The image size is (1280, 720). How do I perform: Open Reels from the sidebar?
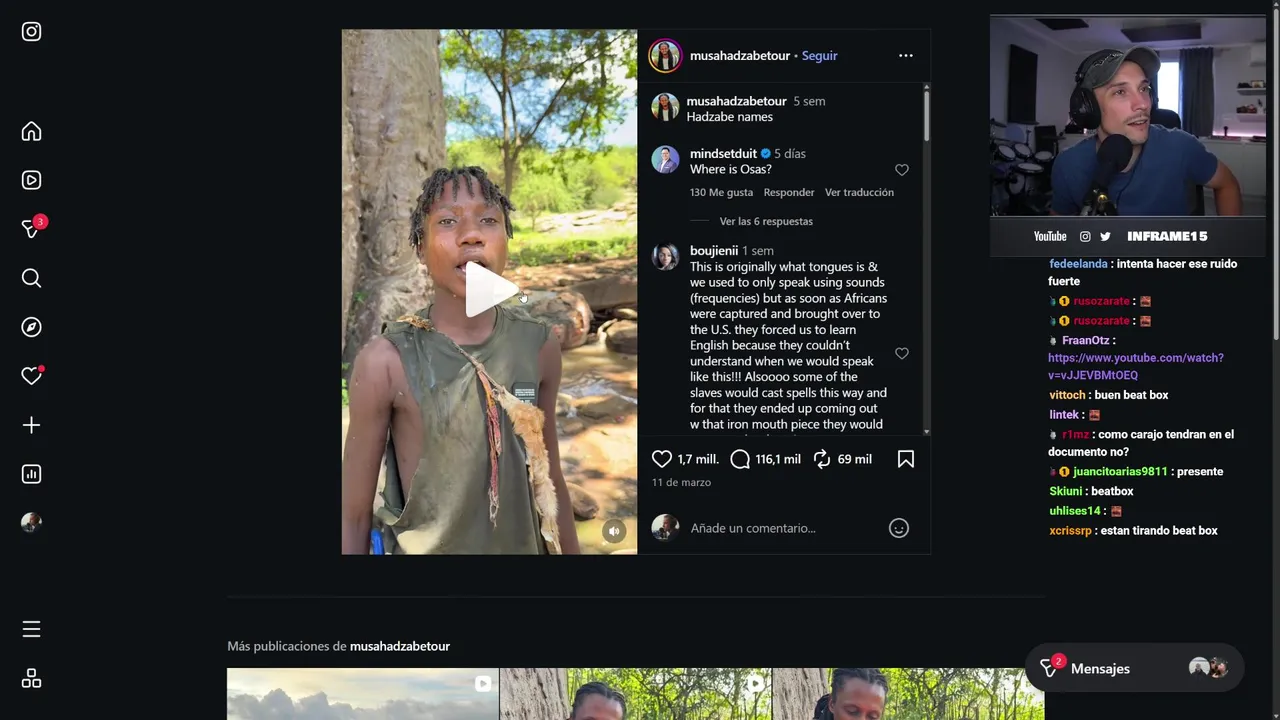[x=31, y=180]
